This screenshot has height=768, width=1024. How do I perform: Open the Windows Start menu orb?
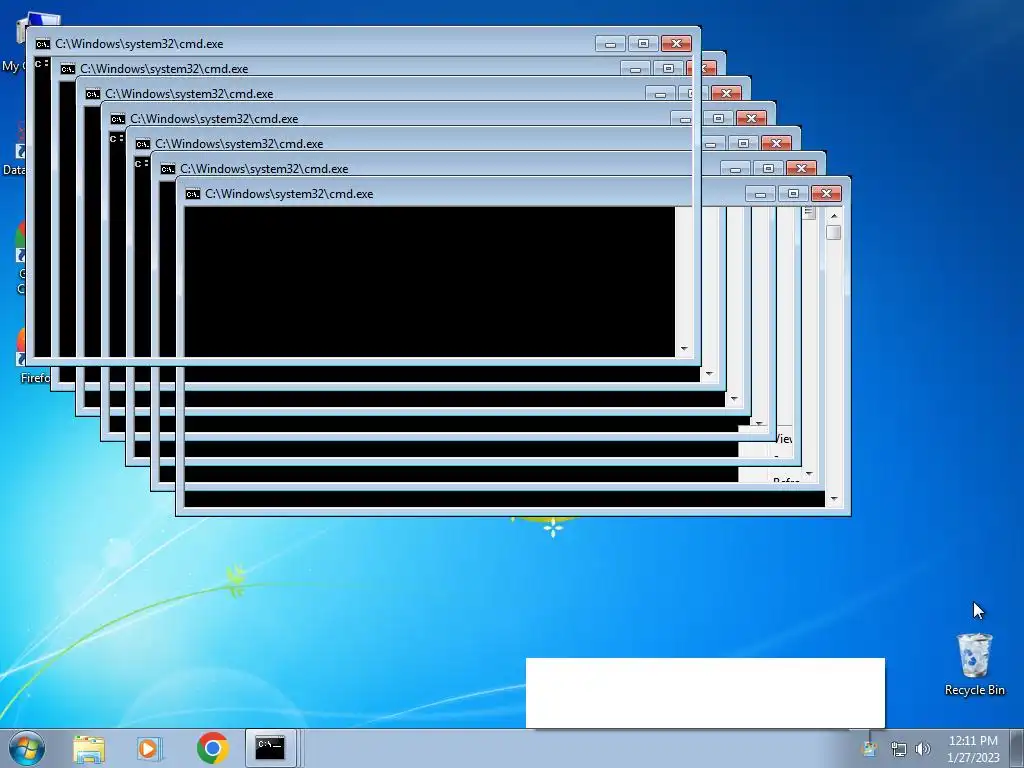pos(27,748)
